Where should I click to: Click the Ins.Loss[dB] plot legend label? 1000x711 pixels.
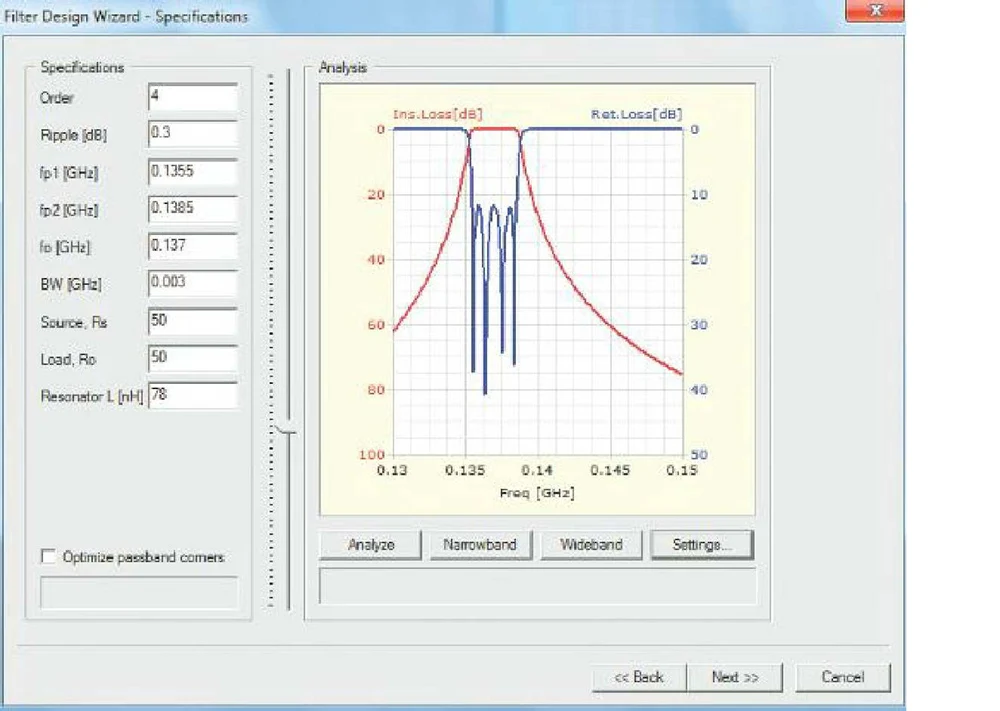pos(438,114)
